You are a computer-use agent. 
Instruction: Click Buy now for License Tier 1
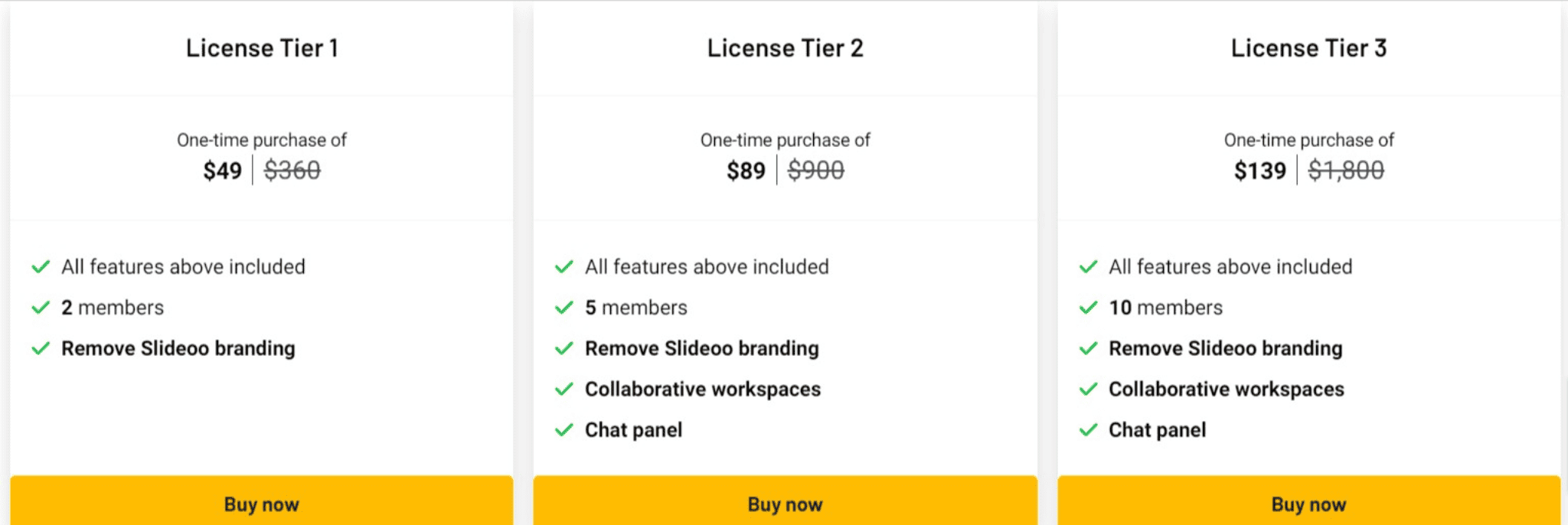pos(261,501)
